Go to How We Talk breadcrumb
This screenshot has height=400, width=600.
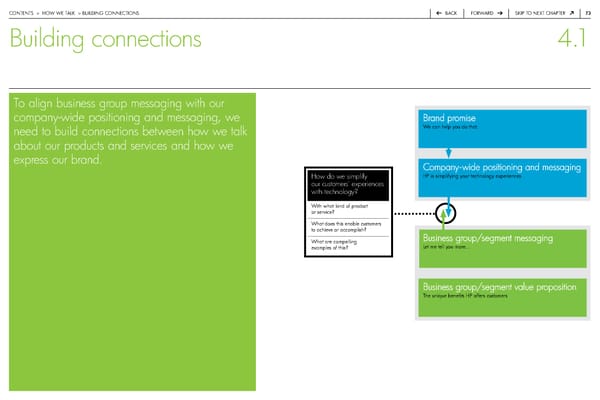[x=59, y=12]
